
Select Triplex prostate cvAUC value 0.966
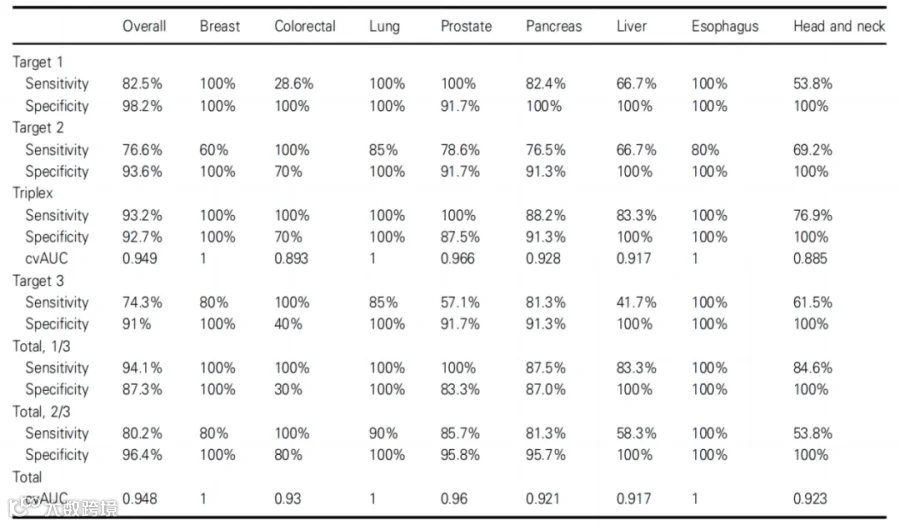pyautogui.click(x=457, y=259)
